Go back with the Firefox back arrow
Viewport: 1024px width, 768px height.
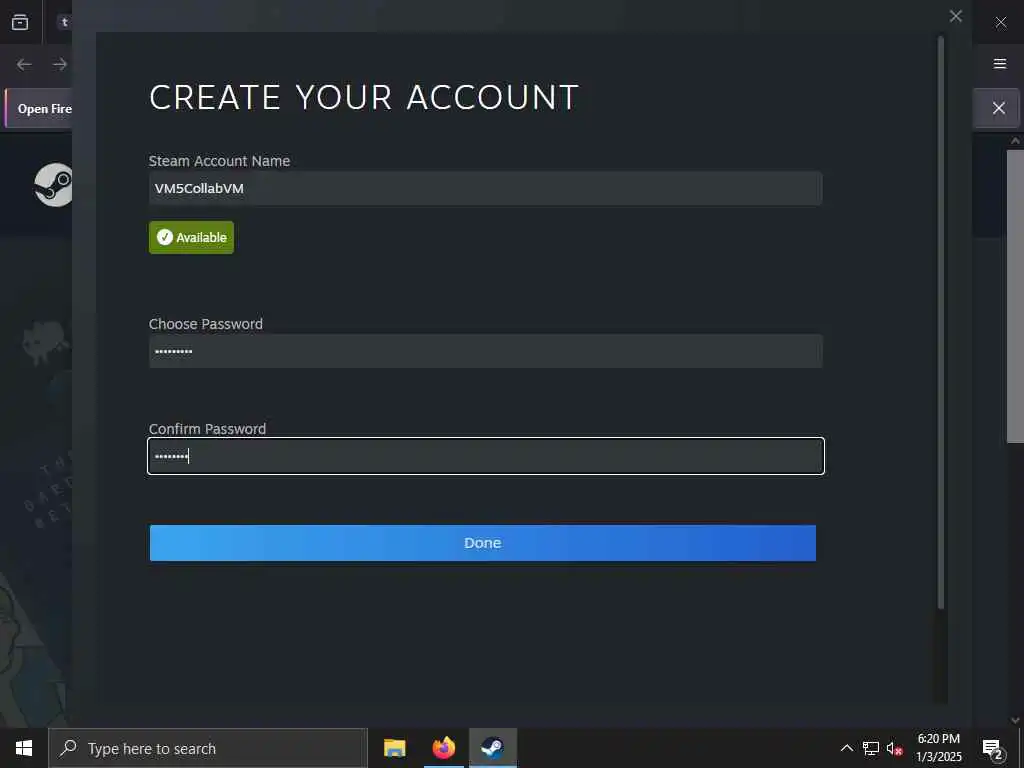[24, 64]
